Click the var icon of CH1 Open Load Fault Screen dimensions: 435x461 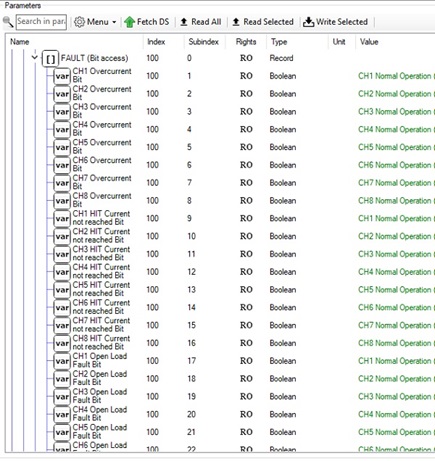pos(62,361)
